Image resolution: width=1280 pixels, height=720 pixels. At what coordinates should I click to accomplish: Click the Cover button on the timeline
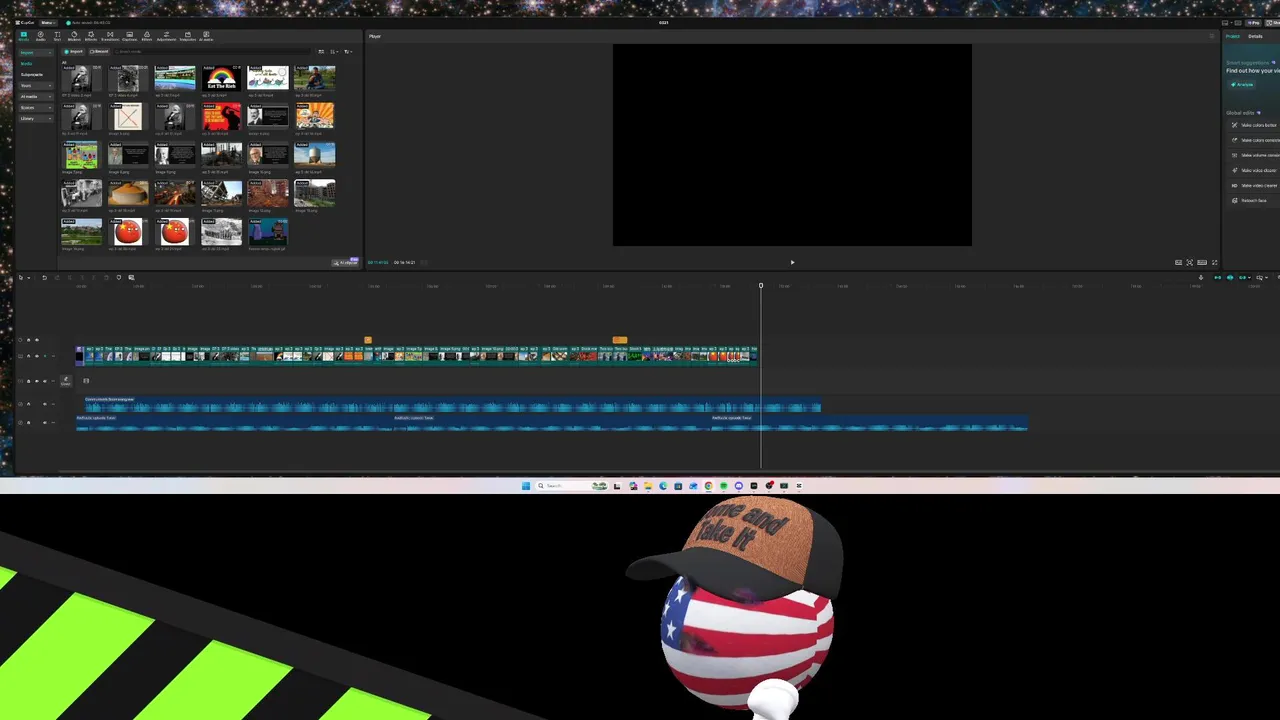click(x=66, y=381)
